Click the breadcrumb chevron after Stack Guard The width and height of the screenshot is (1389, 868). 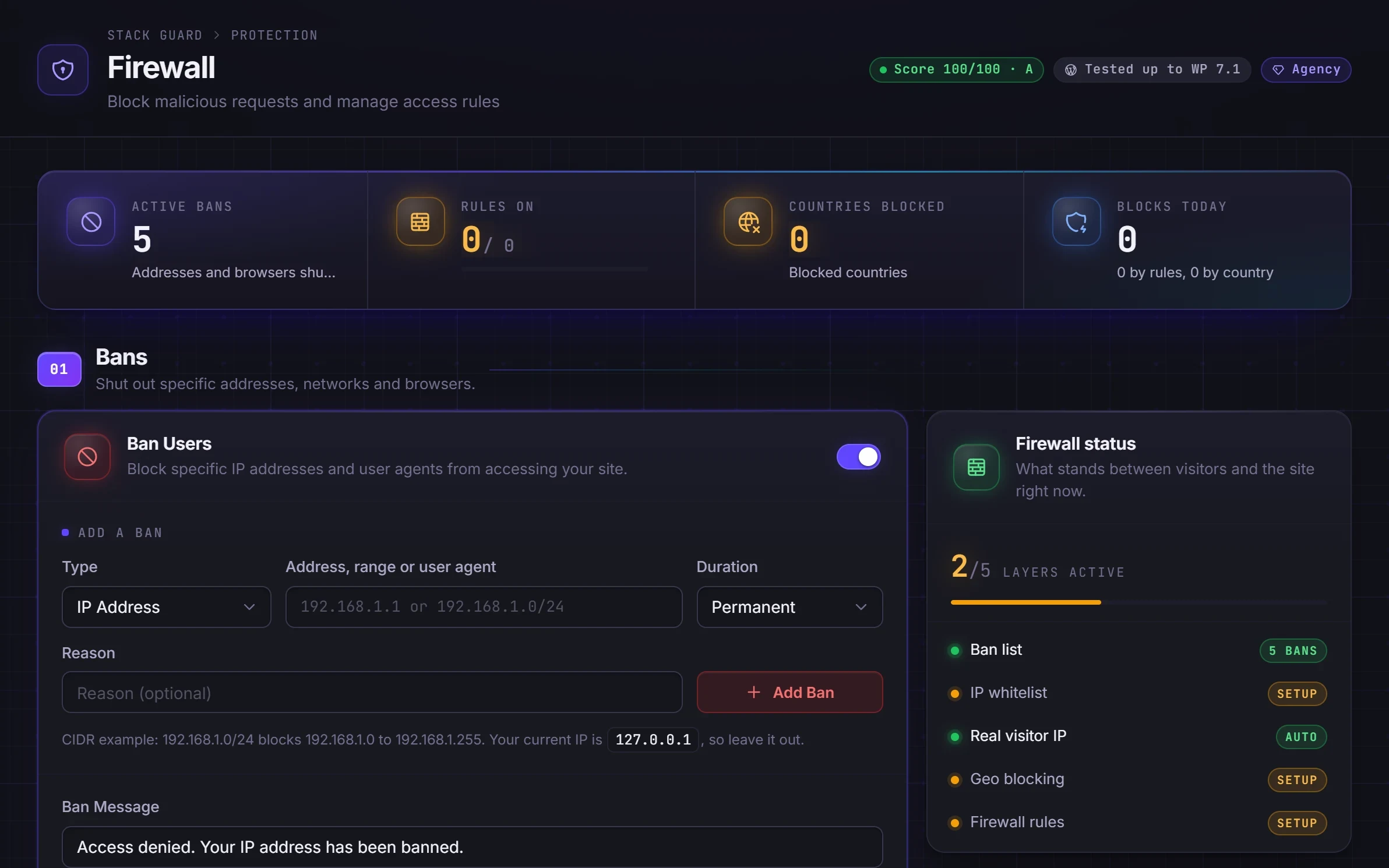point(217,36)
